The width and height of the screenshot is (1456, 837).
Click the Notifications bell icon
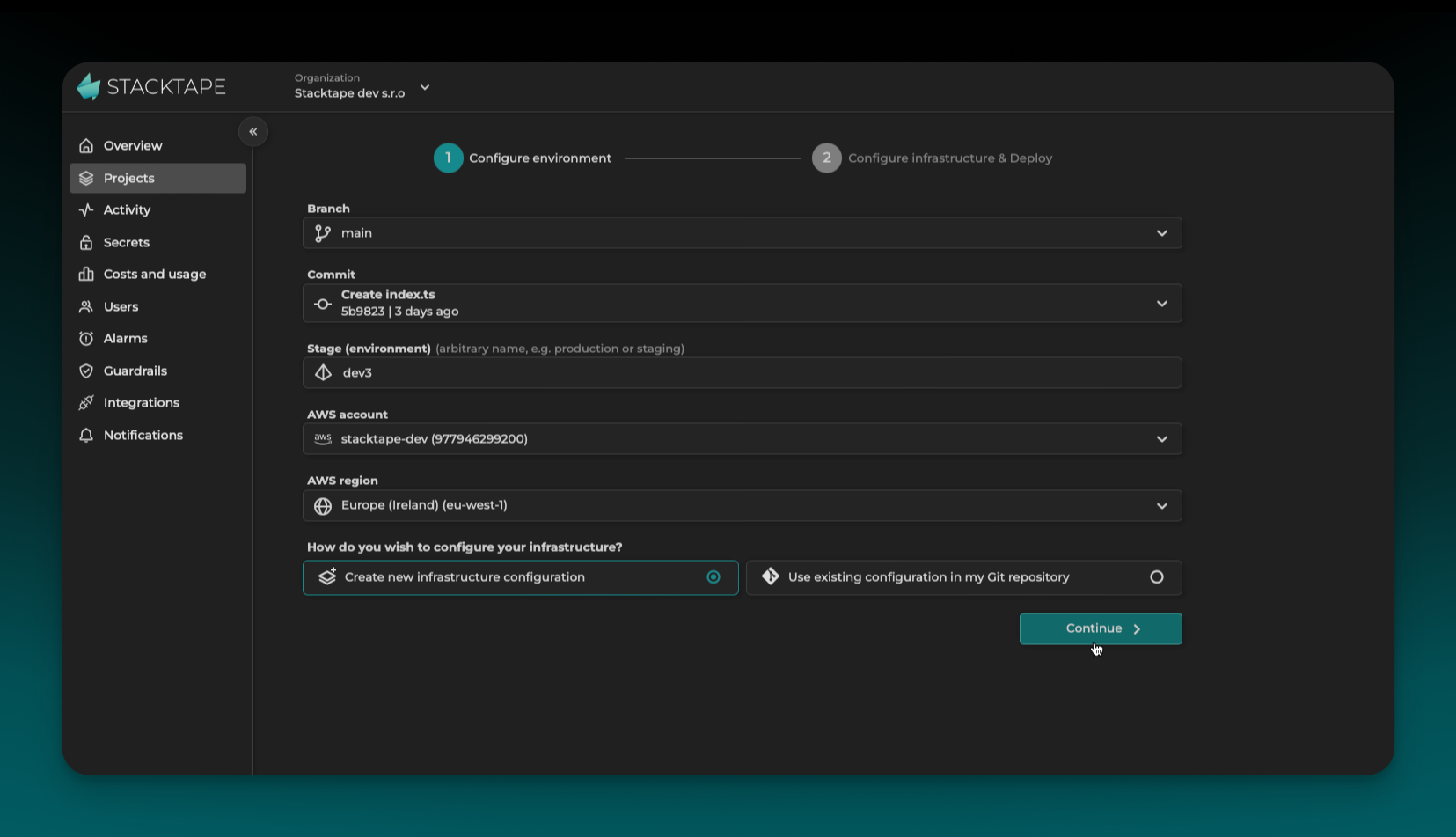86,436
